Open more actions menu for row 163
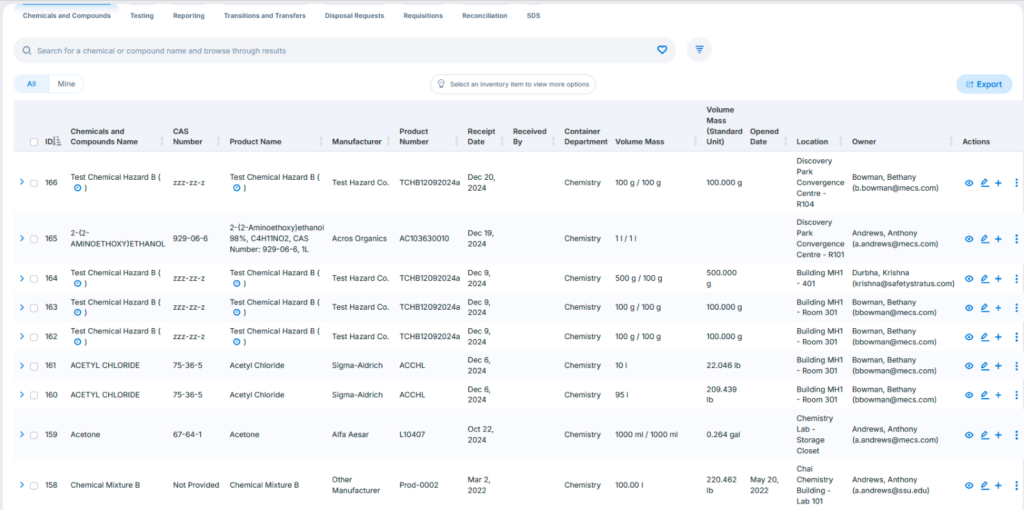The width and height of the screenshot is (1024, 510). click(x=1016, y=308)
